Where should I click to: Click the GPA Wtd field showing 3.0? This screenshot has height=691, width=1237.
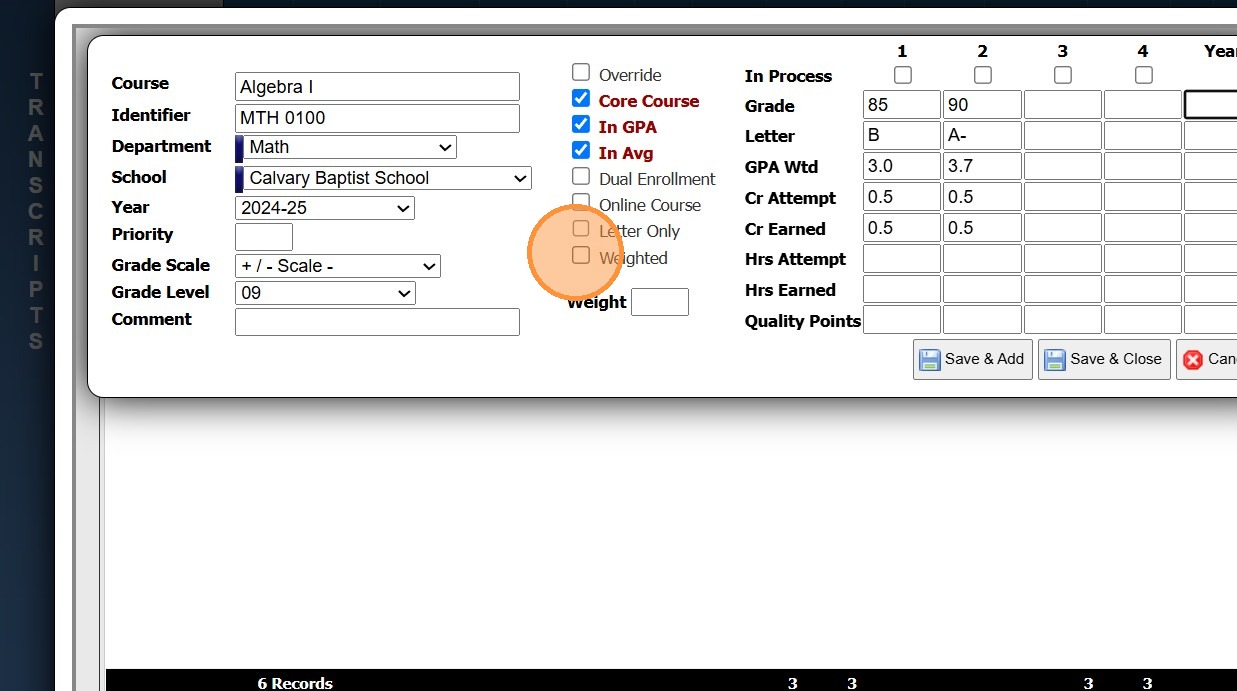point(902,166)
